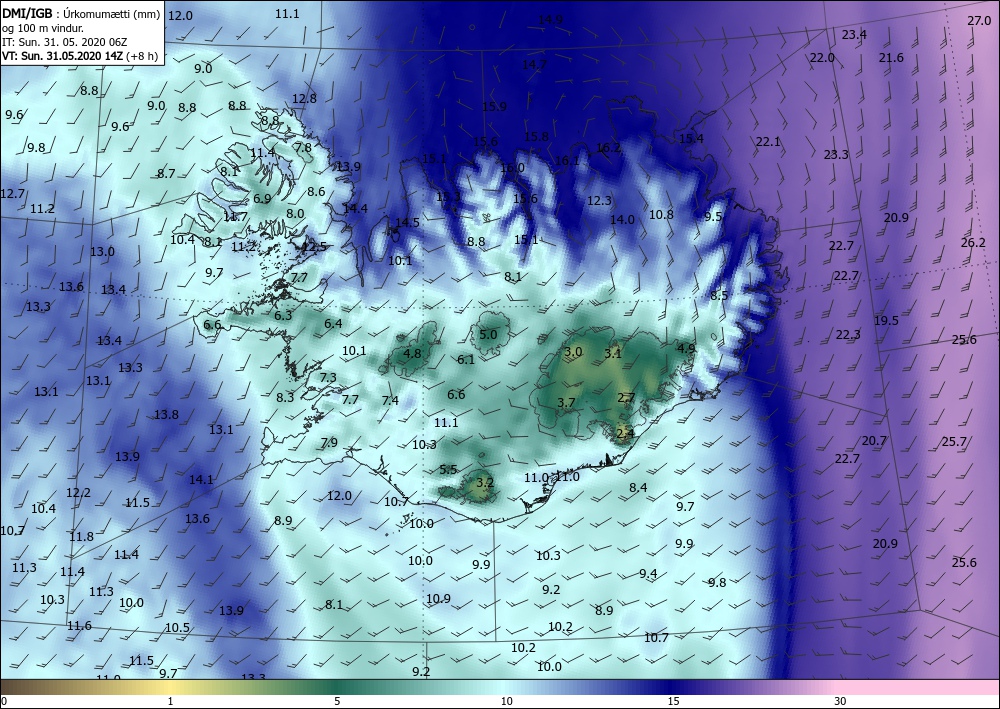Click the map value 10.9

[x=438, y=598]
